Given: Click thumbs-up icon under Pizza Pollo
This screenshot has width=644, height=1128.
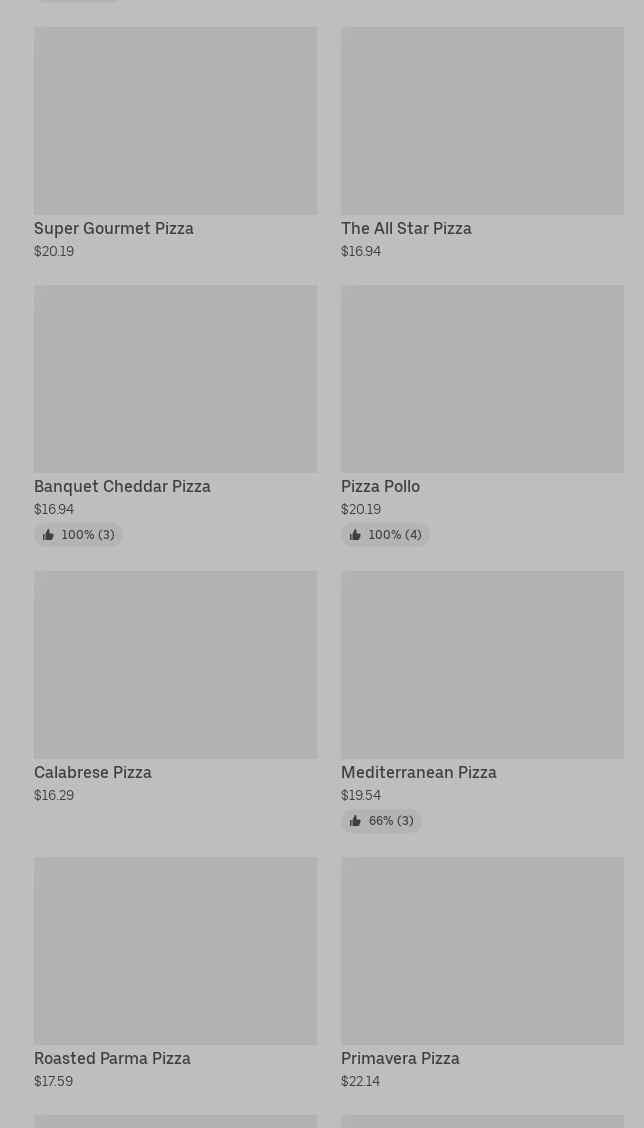Looking at the screenshot, I should click(355, 535).
